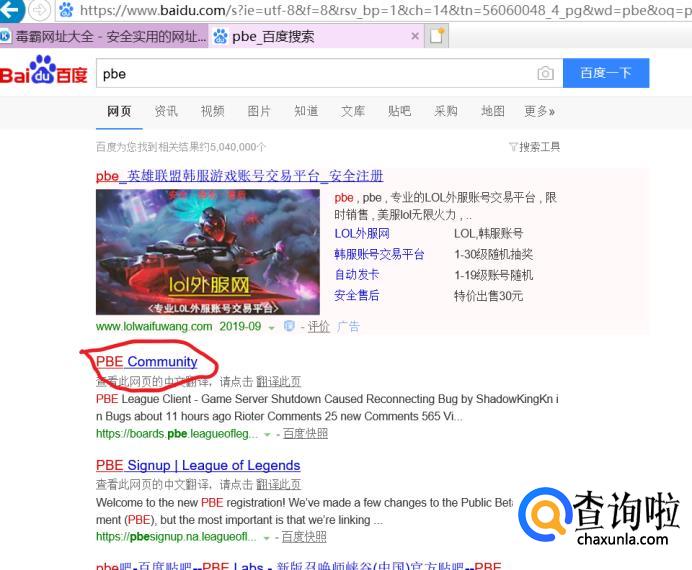Open 百度快照 for PBE Signup result
Viewport: 692px width, 570px height.
tap(304, 537)
